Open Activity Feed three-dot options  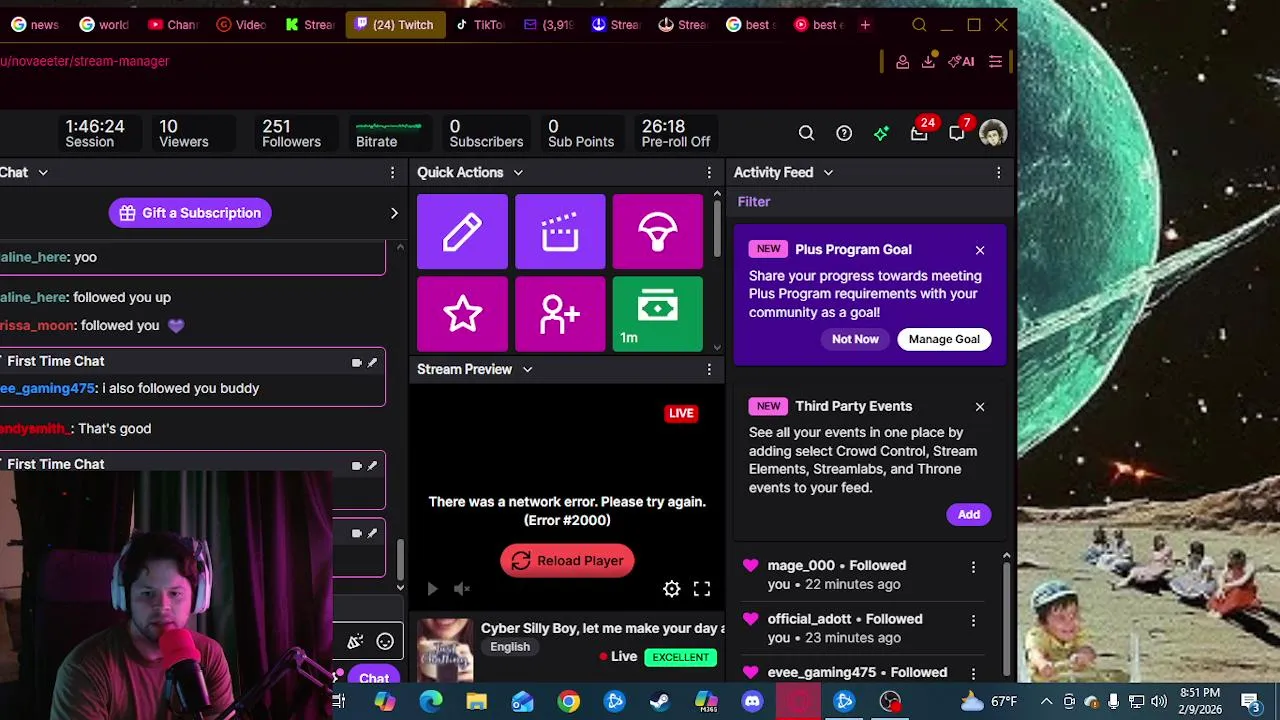coord(998,173)
